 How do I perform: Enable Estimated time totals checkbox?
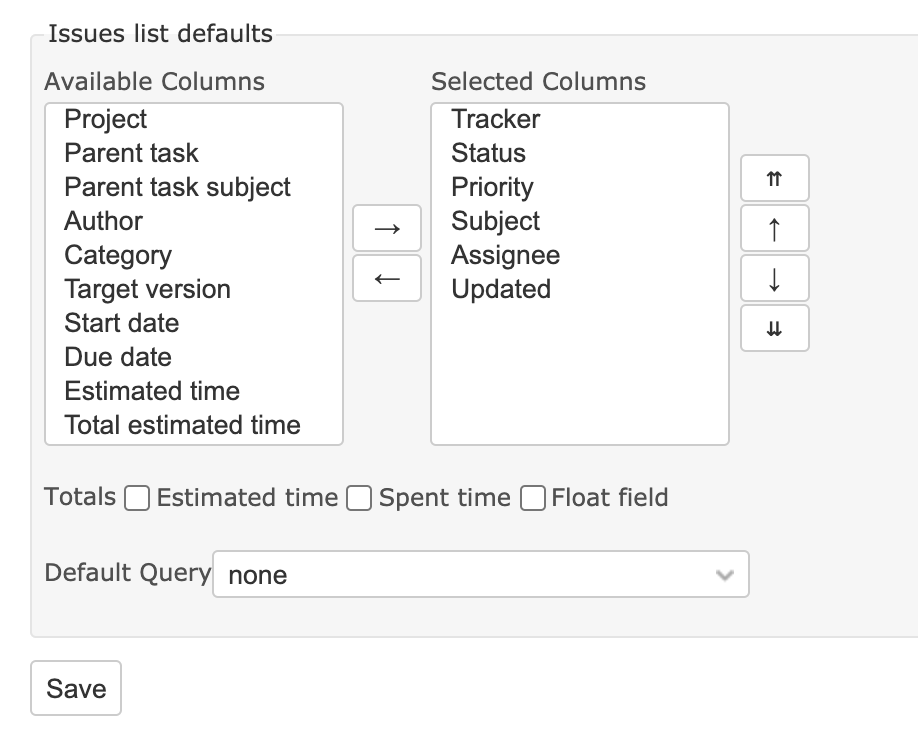pyautogui.click(x=138, y=498)
